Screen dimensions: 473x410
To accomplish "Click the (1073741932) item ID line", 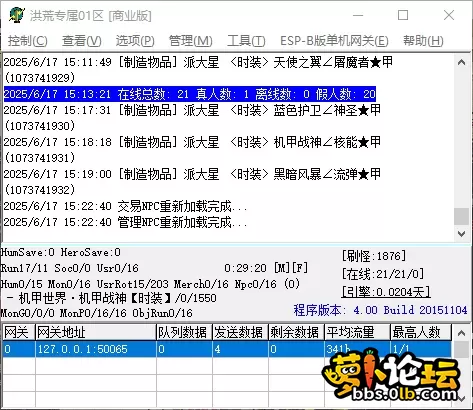I will tap(40, 190).
